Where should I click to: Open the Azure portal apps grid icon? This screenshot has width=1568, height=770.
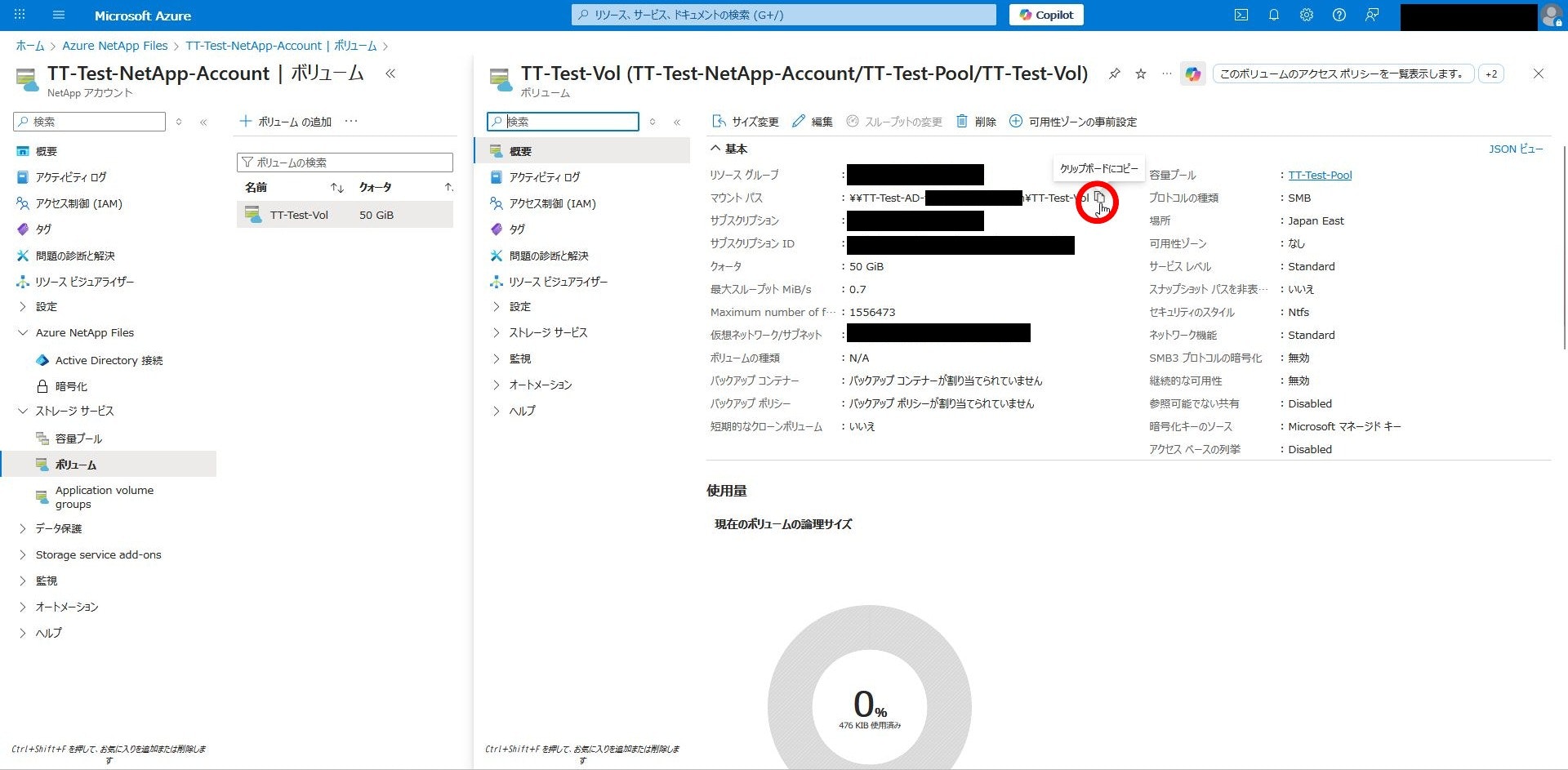20,15
